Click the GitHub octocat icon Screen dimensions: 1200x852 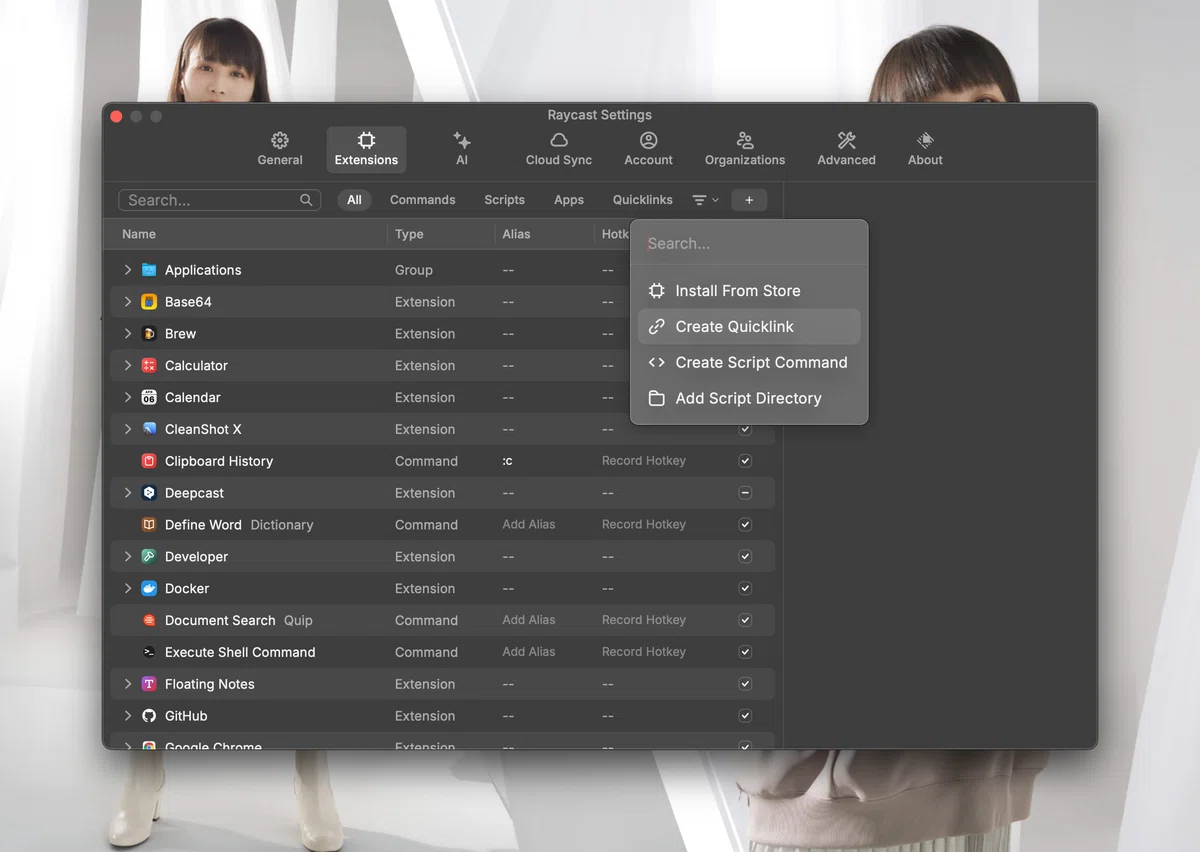pyautogui.click(x=149, y=716)
